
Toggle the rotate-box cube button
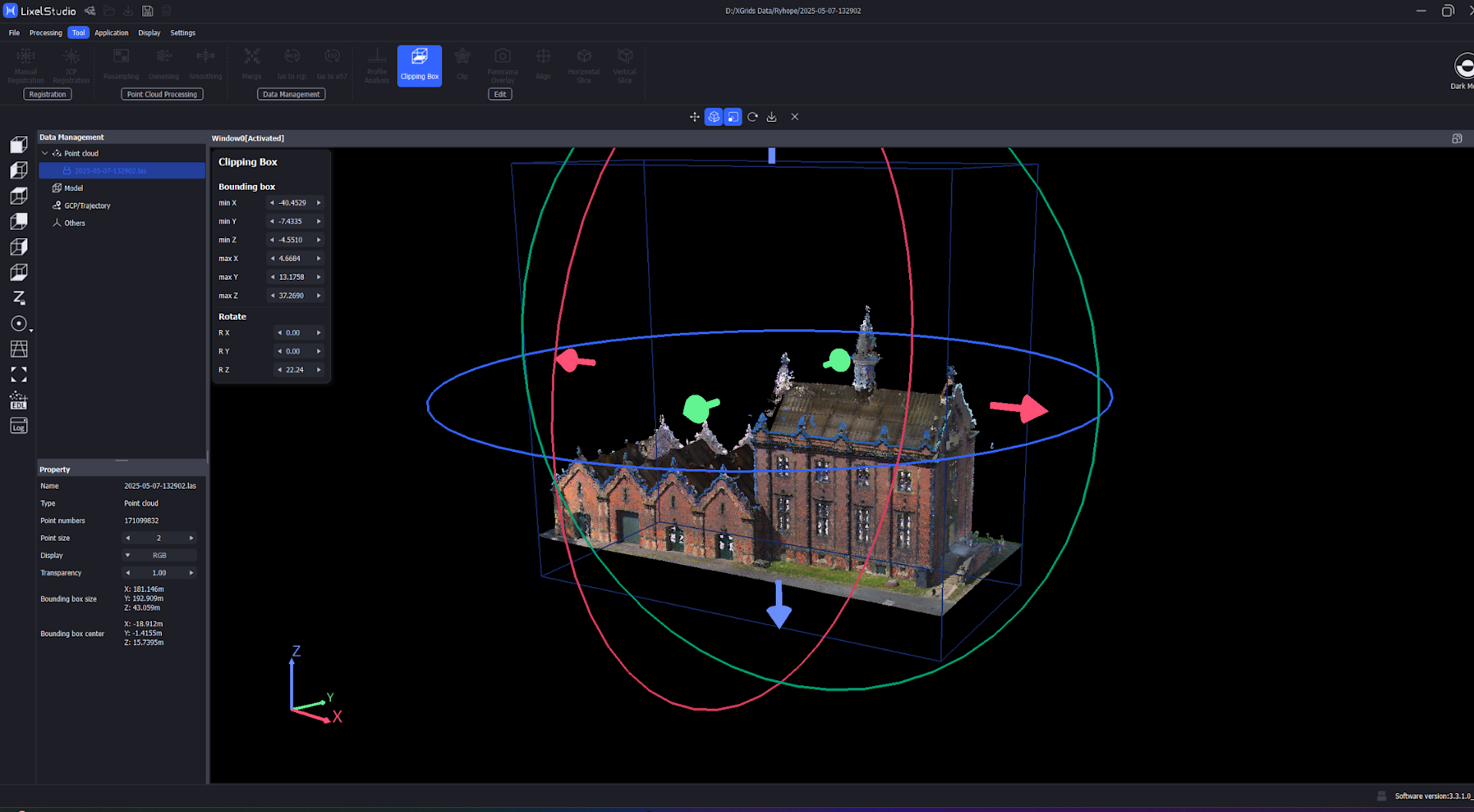click(x=713, y=117)
